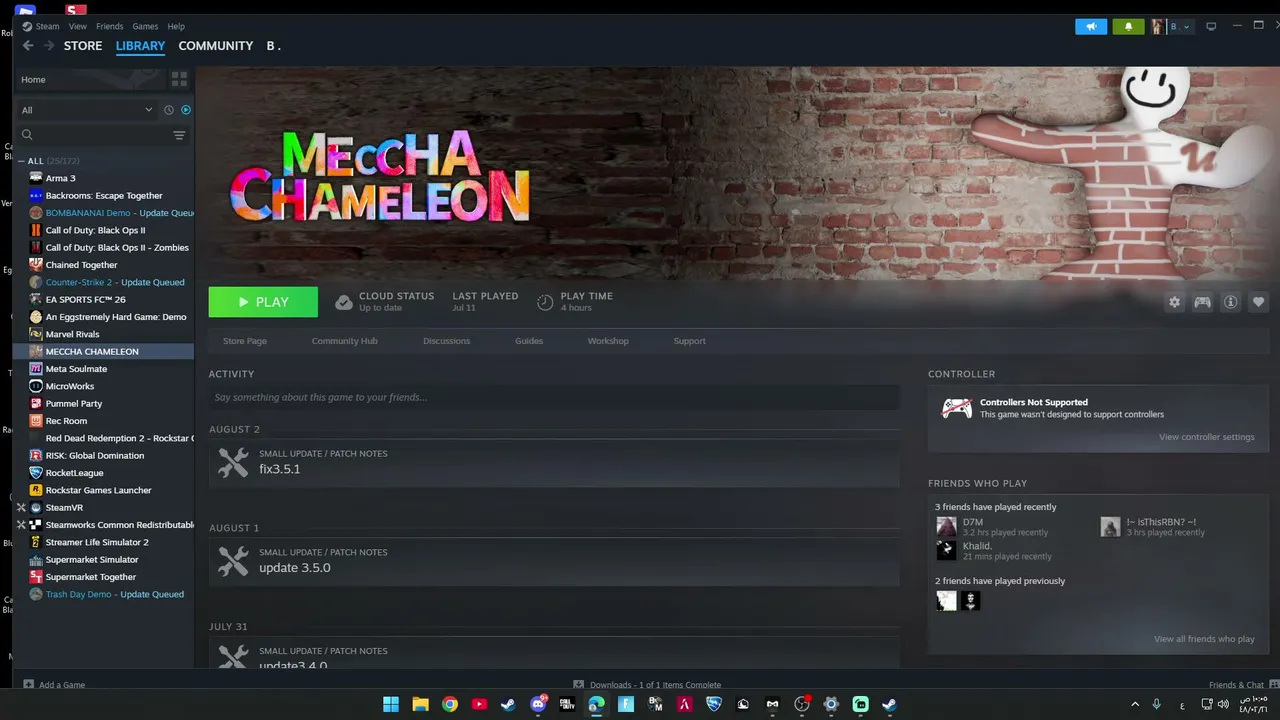Open the Help menu

[x=176, y=26]
